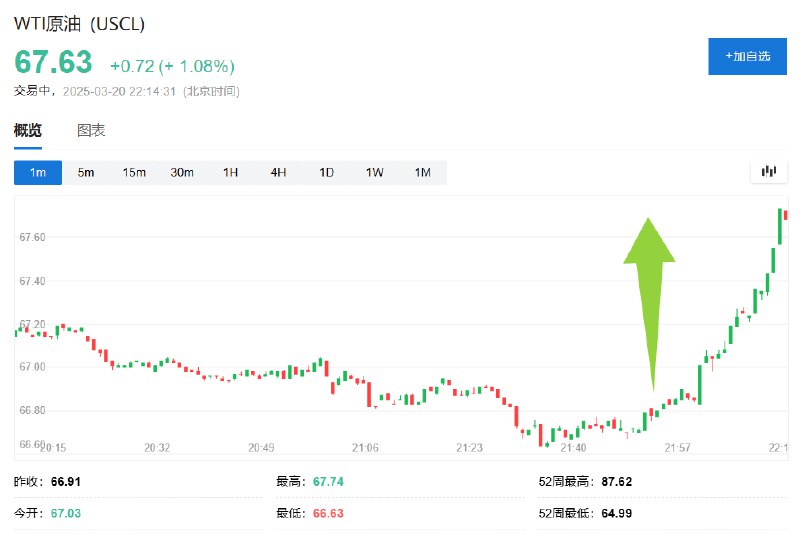Click the +加自选 add to watchlist button

(x=747, y=56)
